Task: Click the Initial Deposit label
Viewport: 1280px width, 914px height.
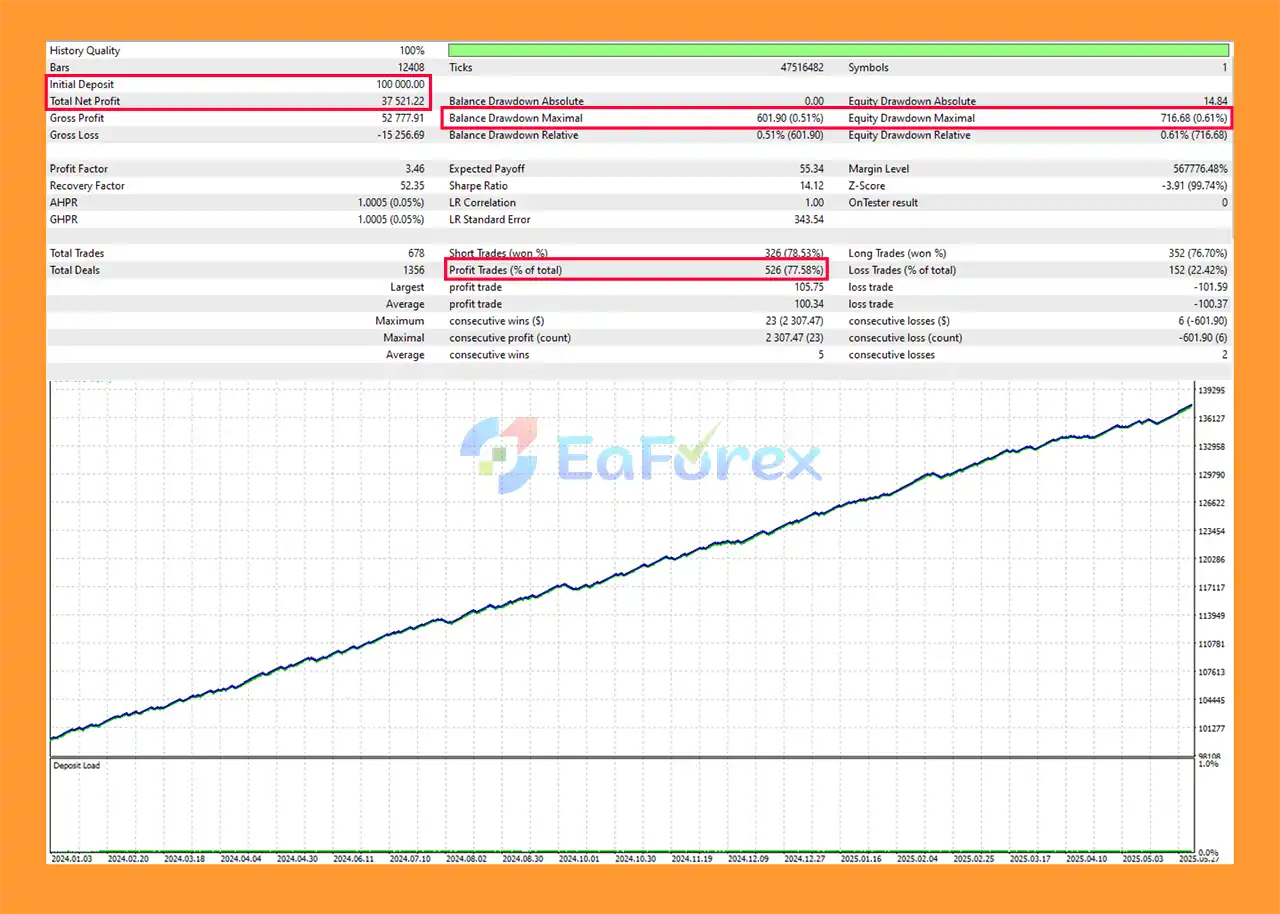Action: (x=82, y=85)
